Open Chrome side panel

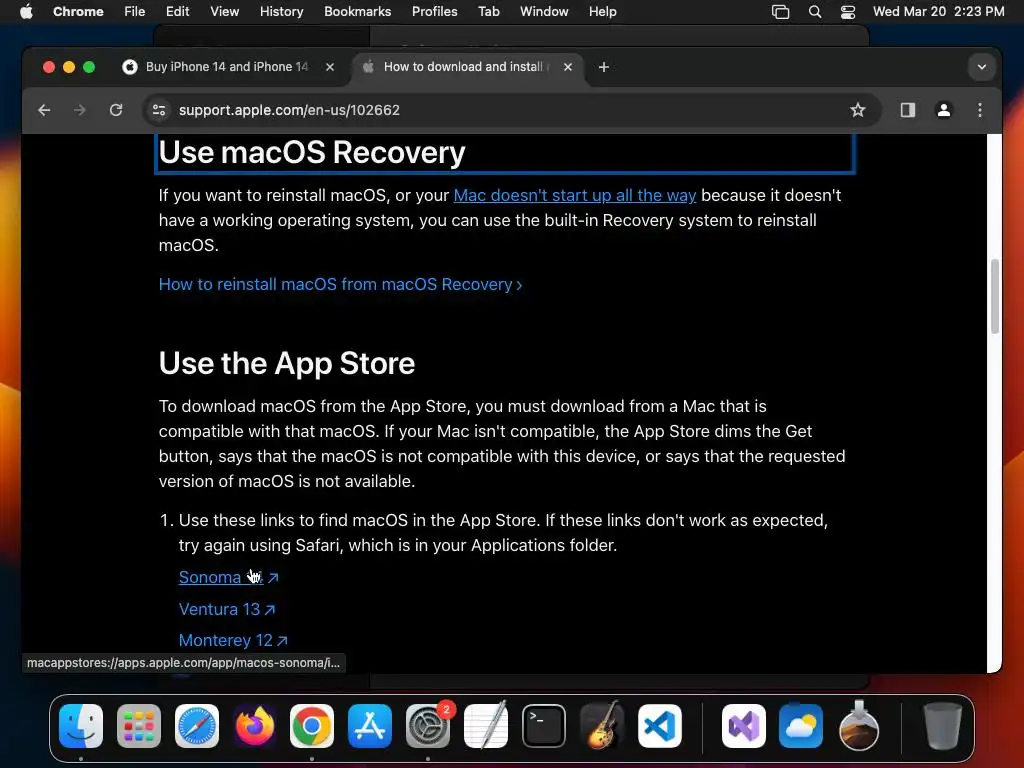click(908, 110)
